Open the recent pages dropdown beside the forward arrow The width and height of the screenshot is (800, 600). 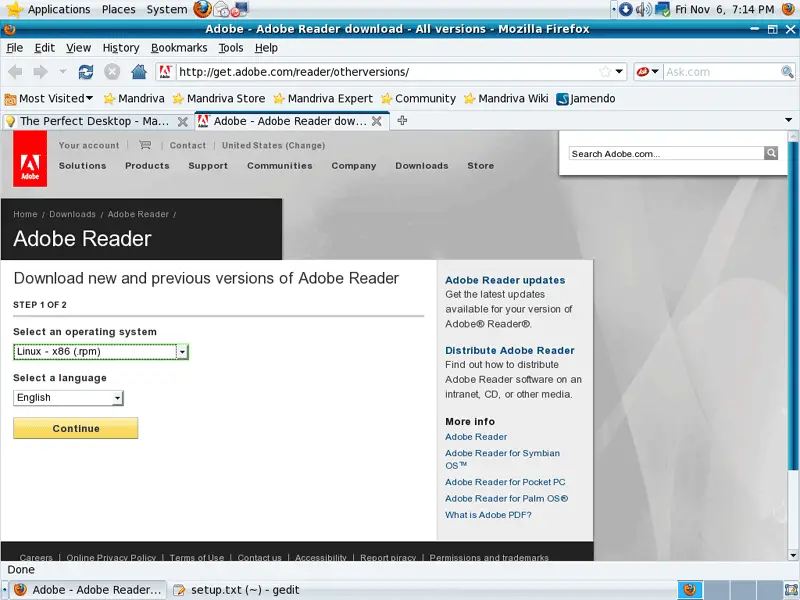pos(63,72)
